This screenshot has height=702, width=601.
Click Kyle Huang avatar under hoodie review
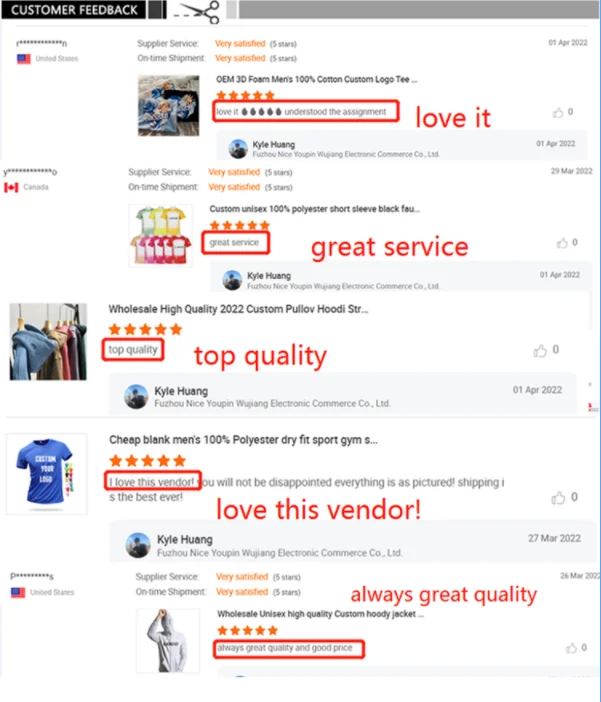pos(136,397)
